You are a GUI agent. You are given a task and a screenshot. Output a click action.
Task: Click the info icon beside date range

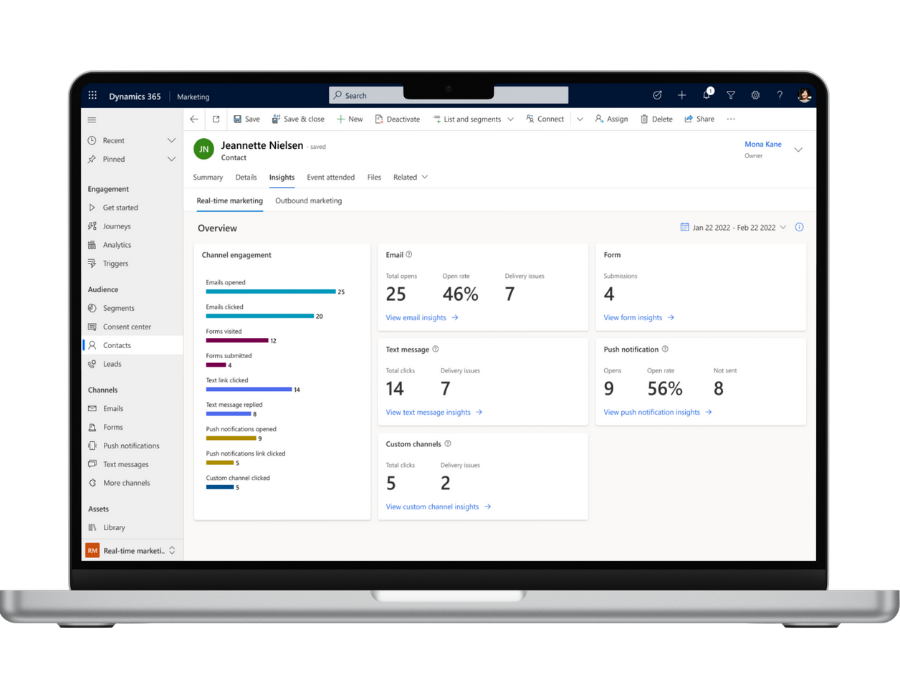799,227
